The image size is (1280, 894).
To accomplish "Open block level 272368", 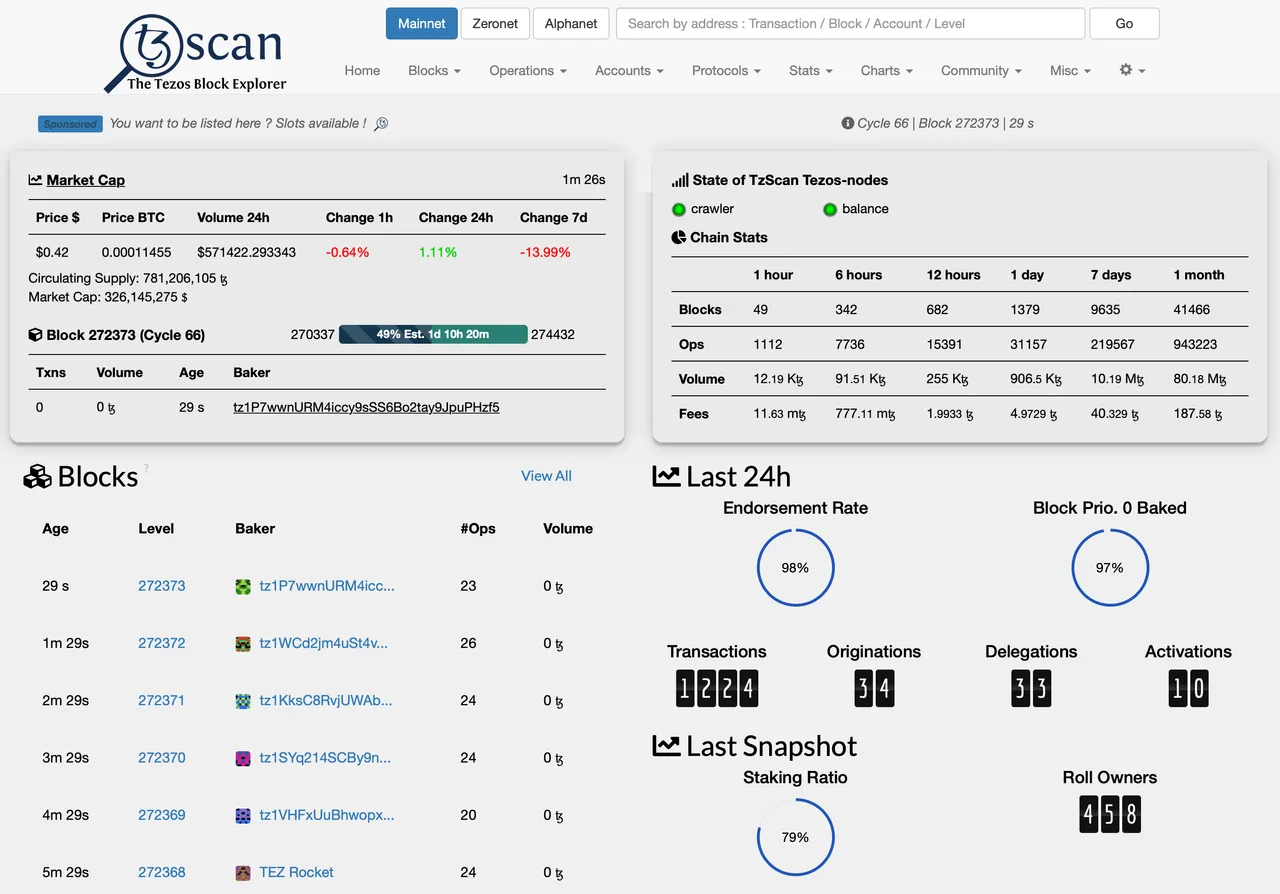I will (161, 872).
